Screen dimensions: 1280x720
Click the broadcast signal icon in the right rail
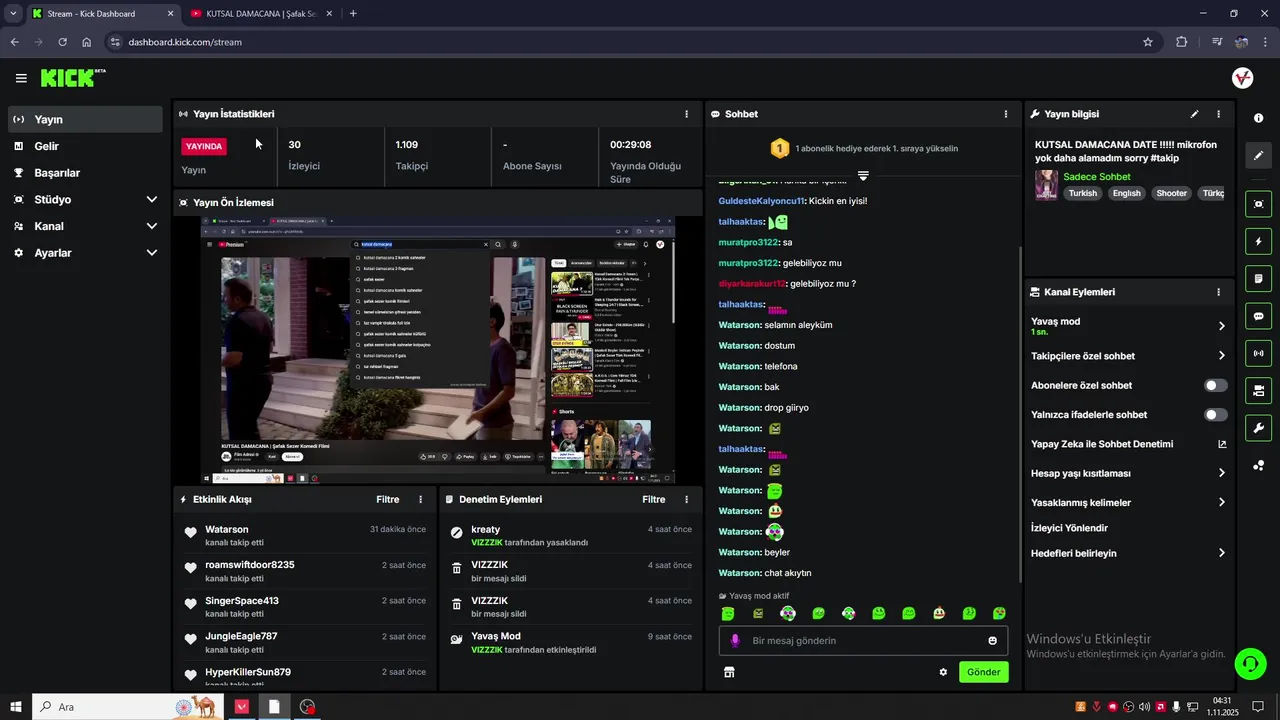pos(1258,353)
